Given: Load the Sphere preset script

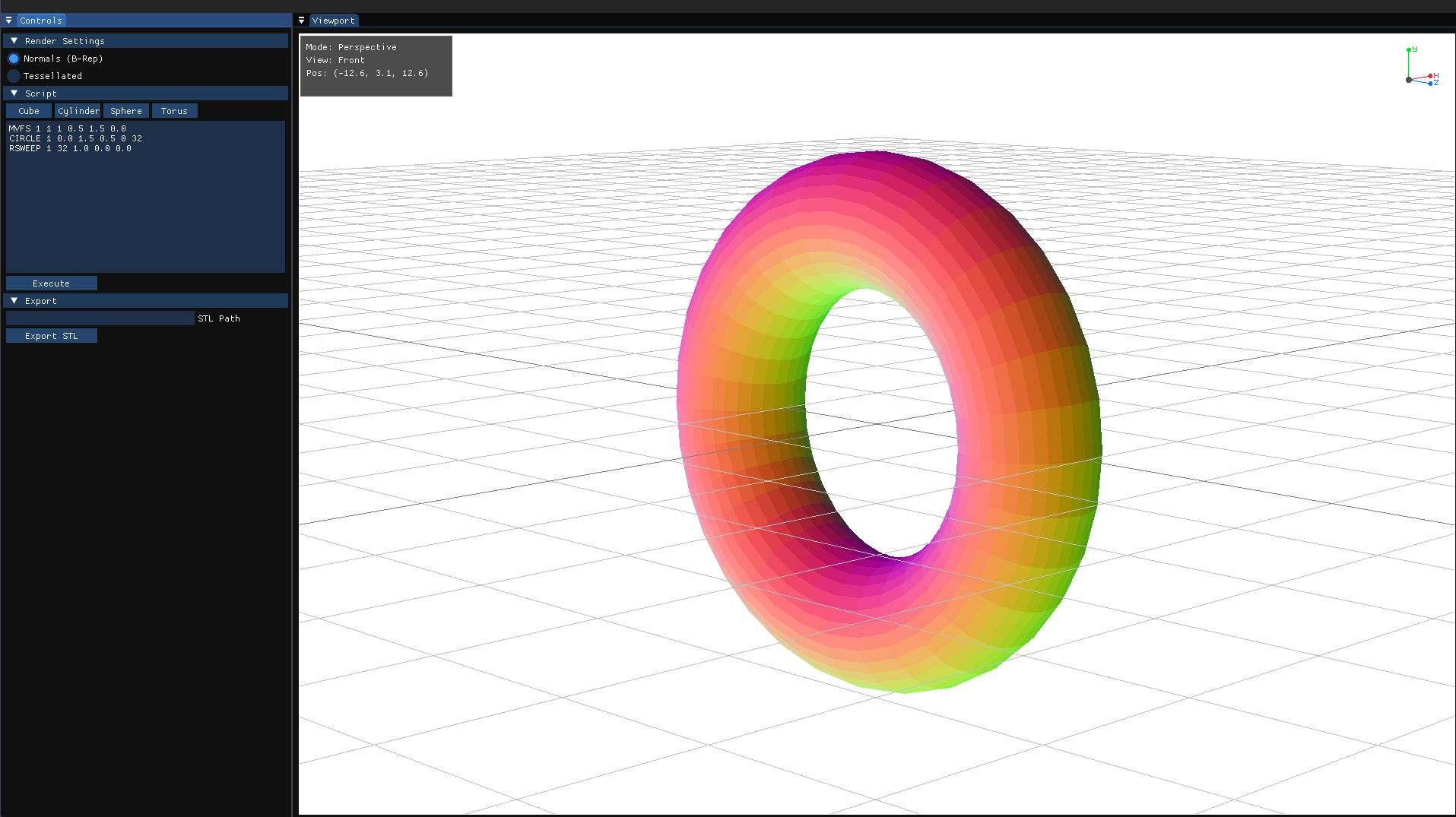Looking at the screenshot, I should click(x=126, y=111).
